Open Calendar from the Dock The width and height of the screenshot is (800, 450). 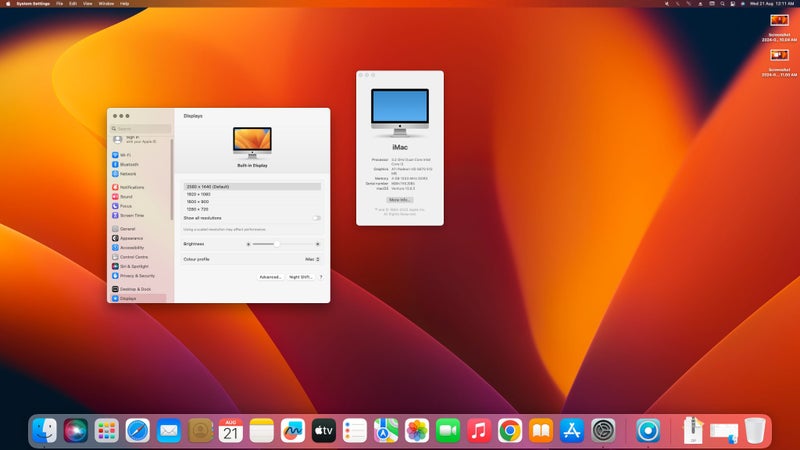tap(231, 431)
